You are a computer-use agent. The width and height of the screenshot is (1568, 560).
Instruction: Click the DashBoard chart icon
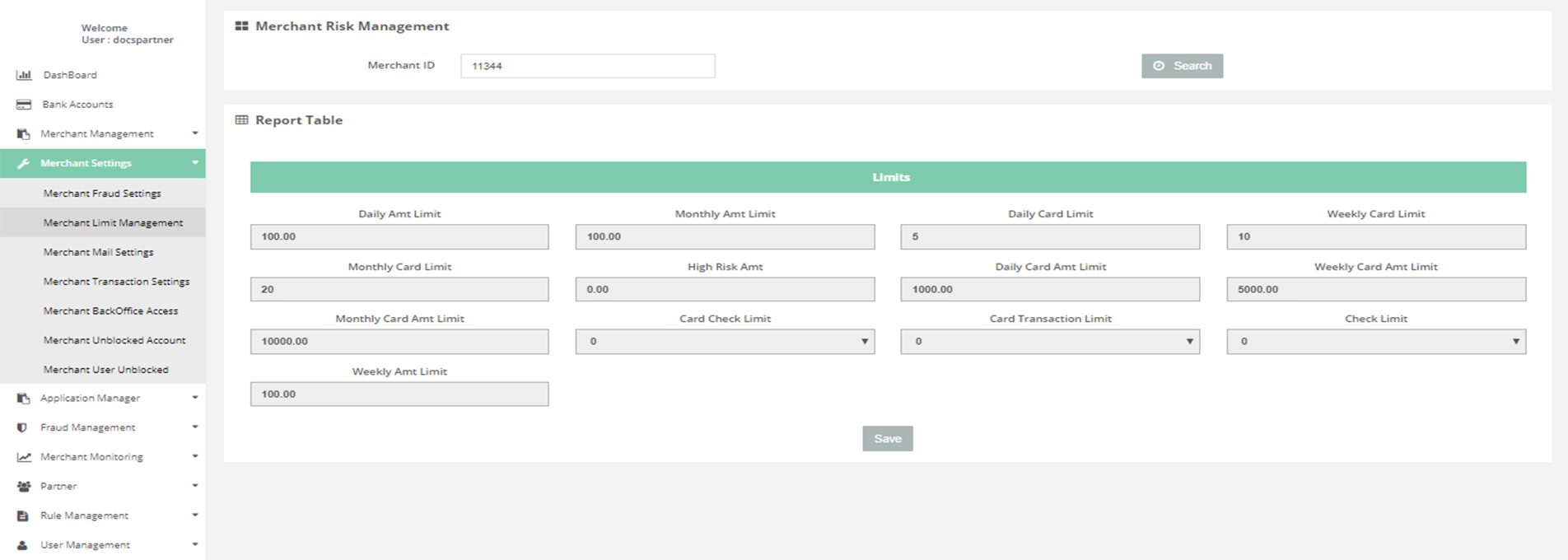point(24,75)
